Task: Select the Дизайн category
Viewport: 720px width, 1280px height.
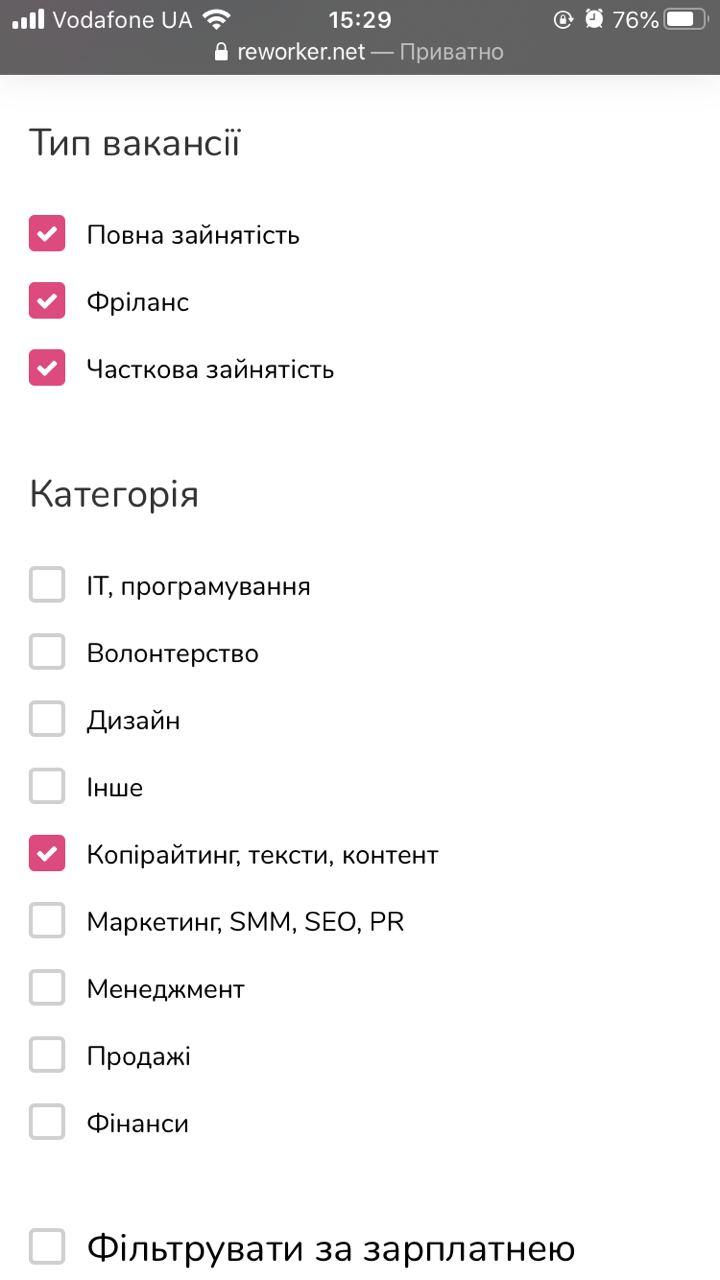Action: [x=46, y=718]
